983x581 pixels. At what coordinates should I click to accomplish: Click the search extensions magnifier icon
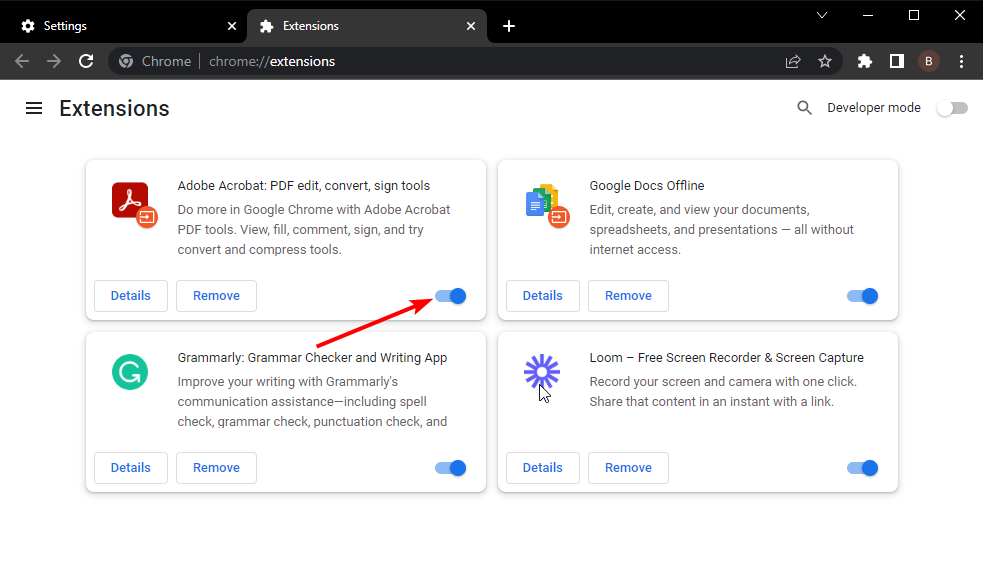pyautogui.click(x=804, y=108)
